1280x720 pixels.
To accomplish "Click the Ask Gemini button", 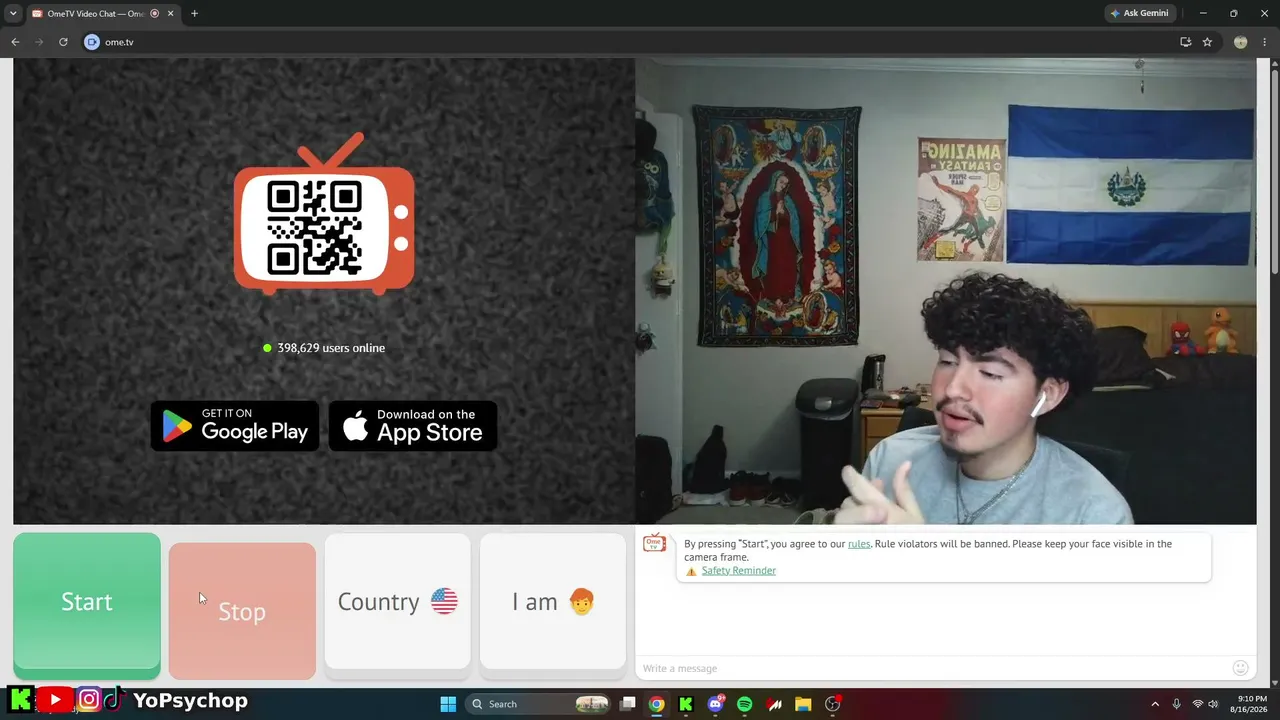I will [x=1140, y=13].
